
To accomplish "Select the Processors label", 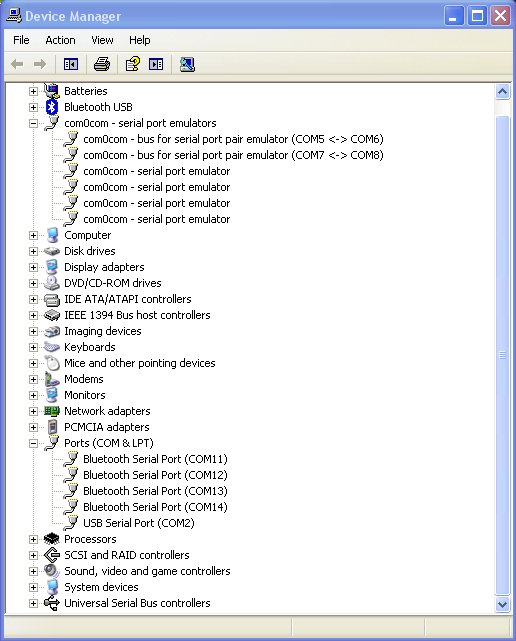I will (x=90, y=539).
